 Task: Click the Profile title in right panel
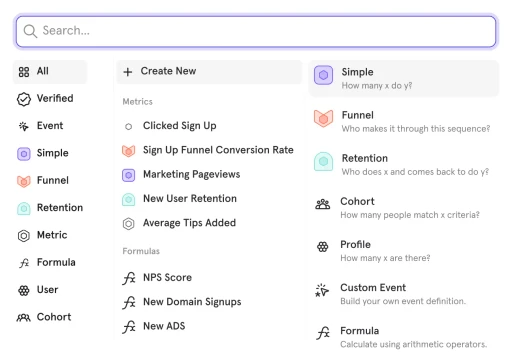pyautogui.click(x=355, y=245)
